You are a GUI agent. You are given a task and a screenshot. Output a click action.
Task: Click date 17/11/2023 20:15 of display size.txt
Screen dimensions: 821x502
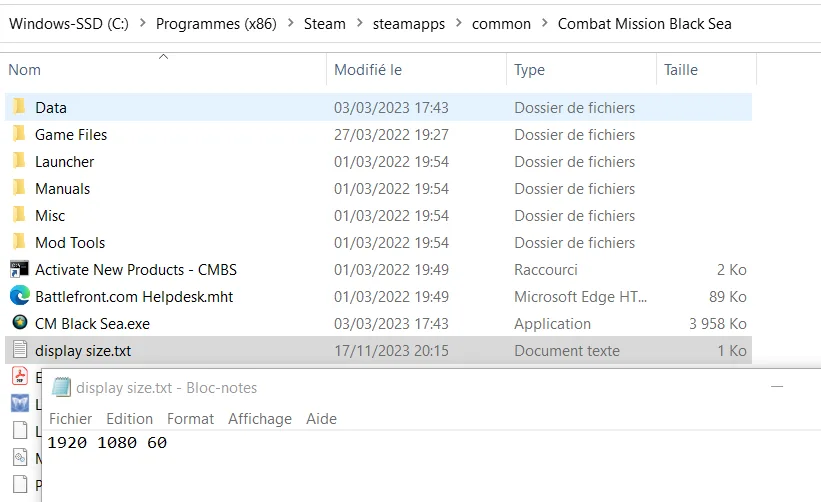tap(391, 351)
